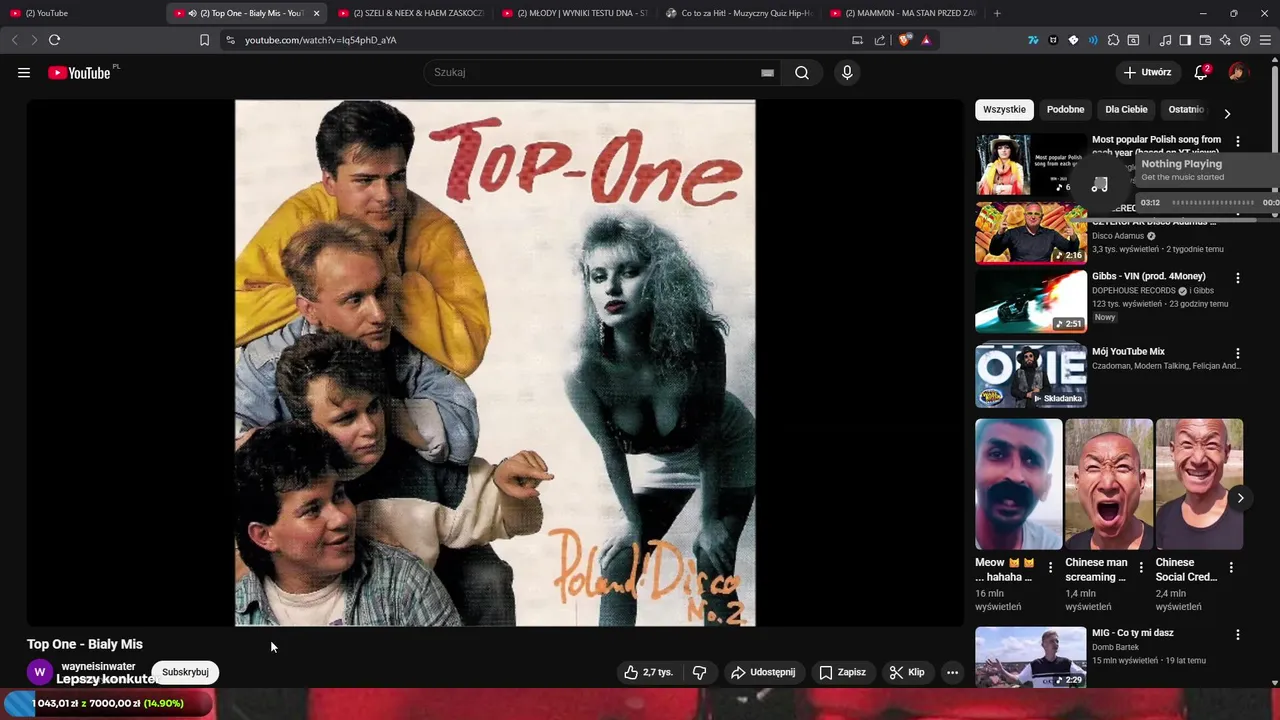
Task: Like the Top One video
Action: (x=647, y=672)
